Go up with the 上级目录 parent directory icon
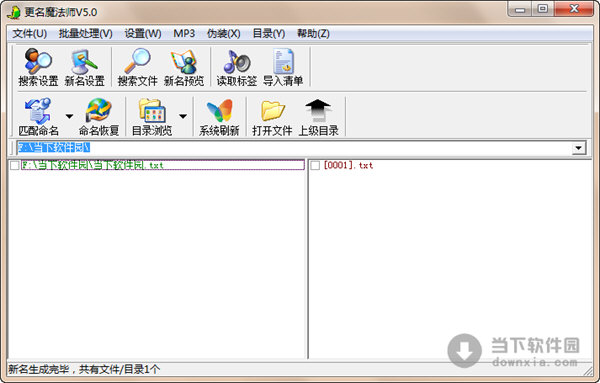This screenshot has height=383, width=600. pyautogui.click(x=318, y=117)
